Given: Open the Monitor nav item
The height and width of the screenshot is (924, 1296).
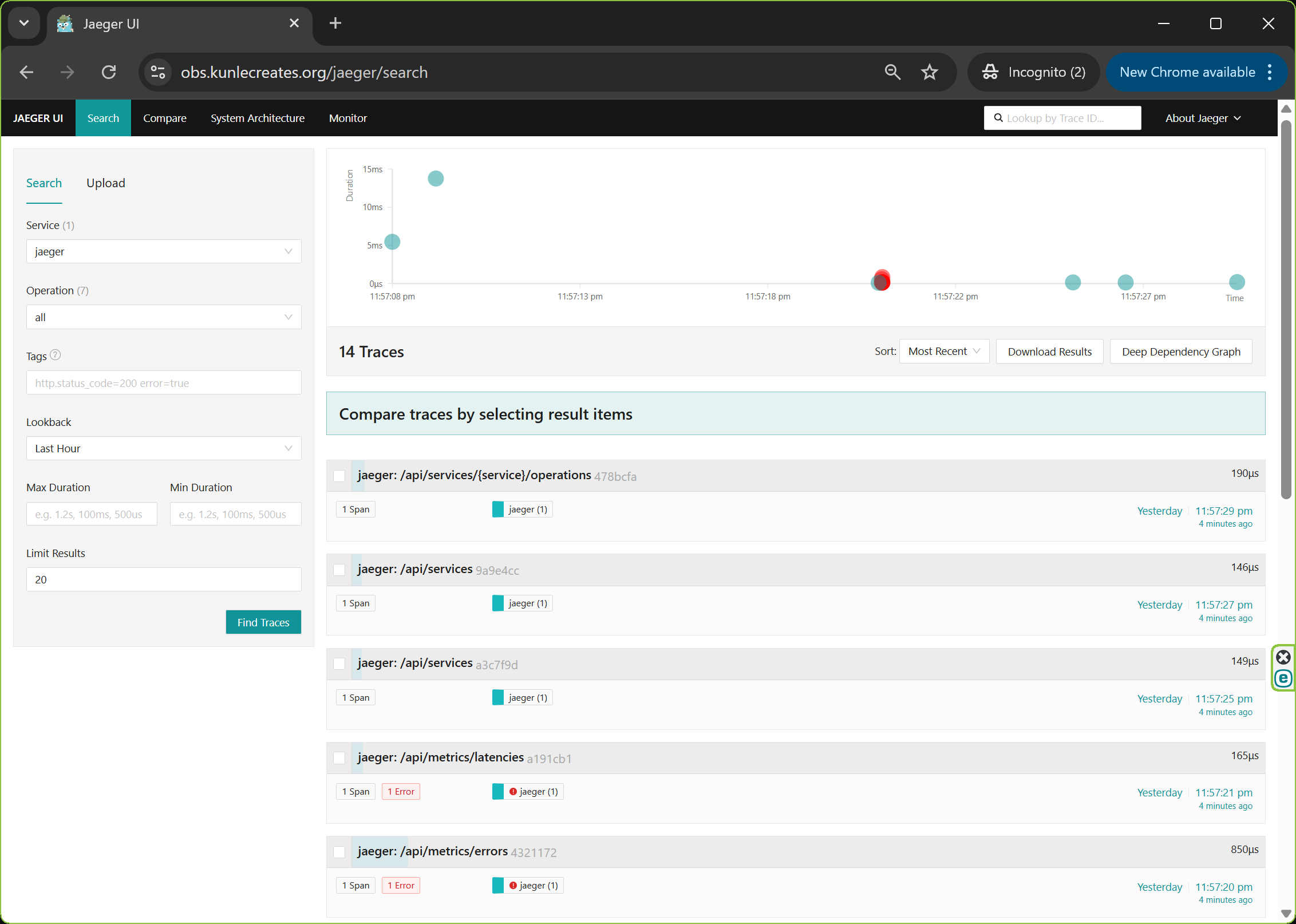Looking at the screenshot, I should 348,118.
